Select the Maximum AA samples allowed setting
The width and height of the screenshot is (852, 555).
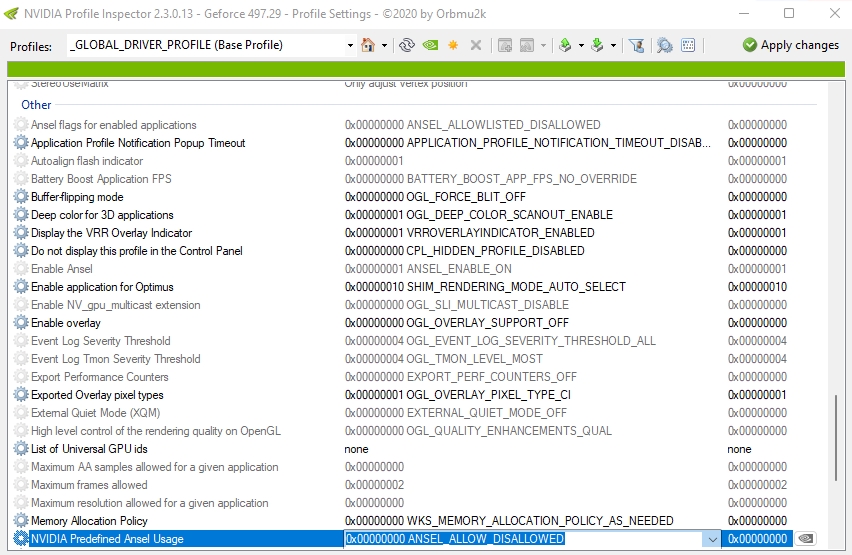(154, 467)
